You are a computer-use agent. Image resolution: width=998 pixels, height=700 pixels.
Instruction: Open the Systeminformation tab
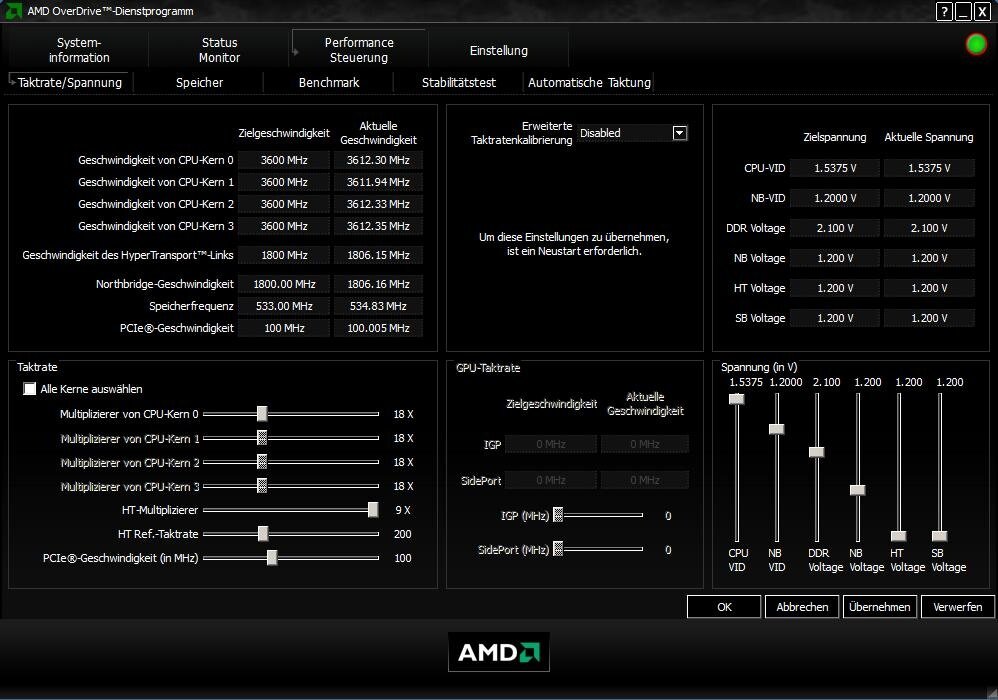pos(79,50)
